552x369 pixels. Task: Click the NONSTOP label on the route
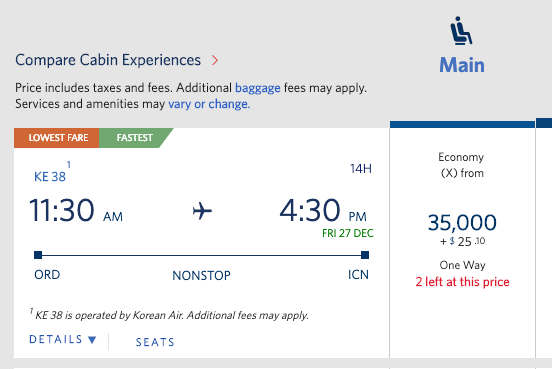201,275
